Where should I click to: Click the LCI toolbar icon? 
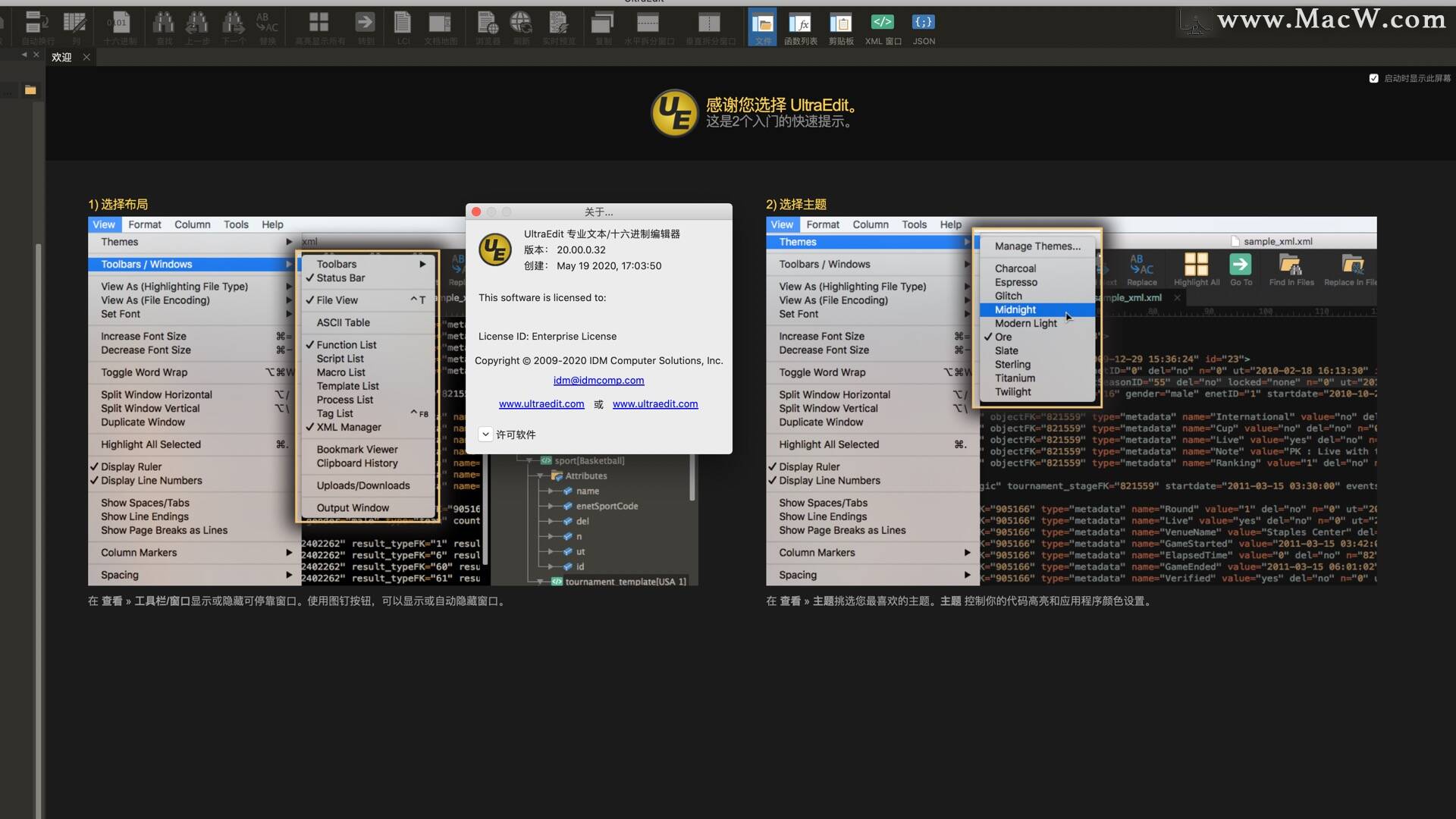click(x=403, y=28)
